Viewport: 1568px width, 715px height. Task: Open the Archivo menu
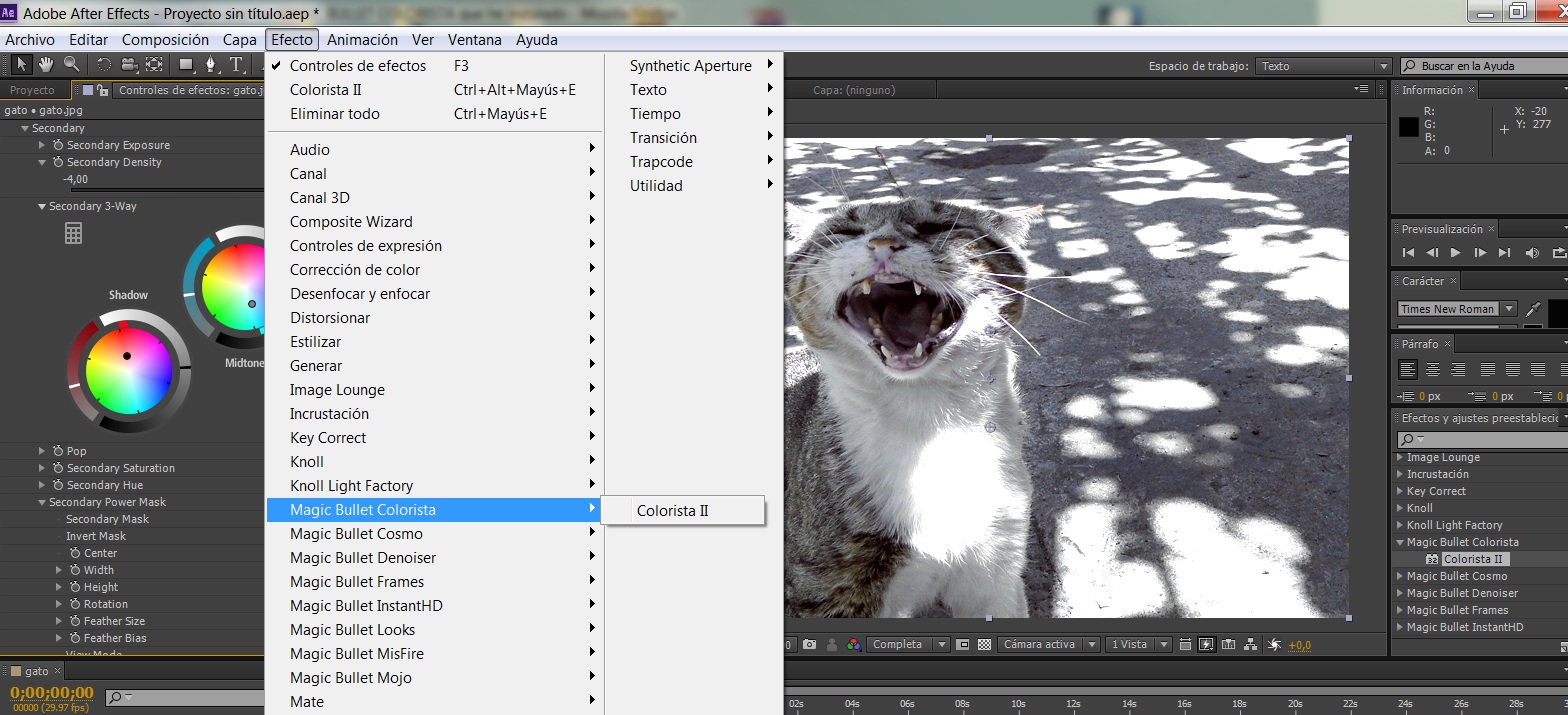(30, 40)
